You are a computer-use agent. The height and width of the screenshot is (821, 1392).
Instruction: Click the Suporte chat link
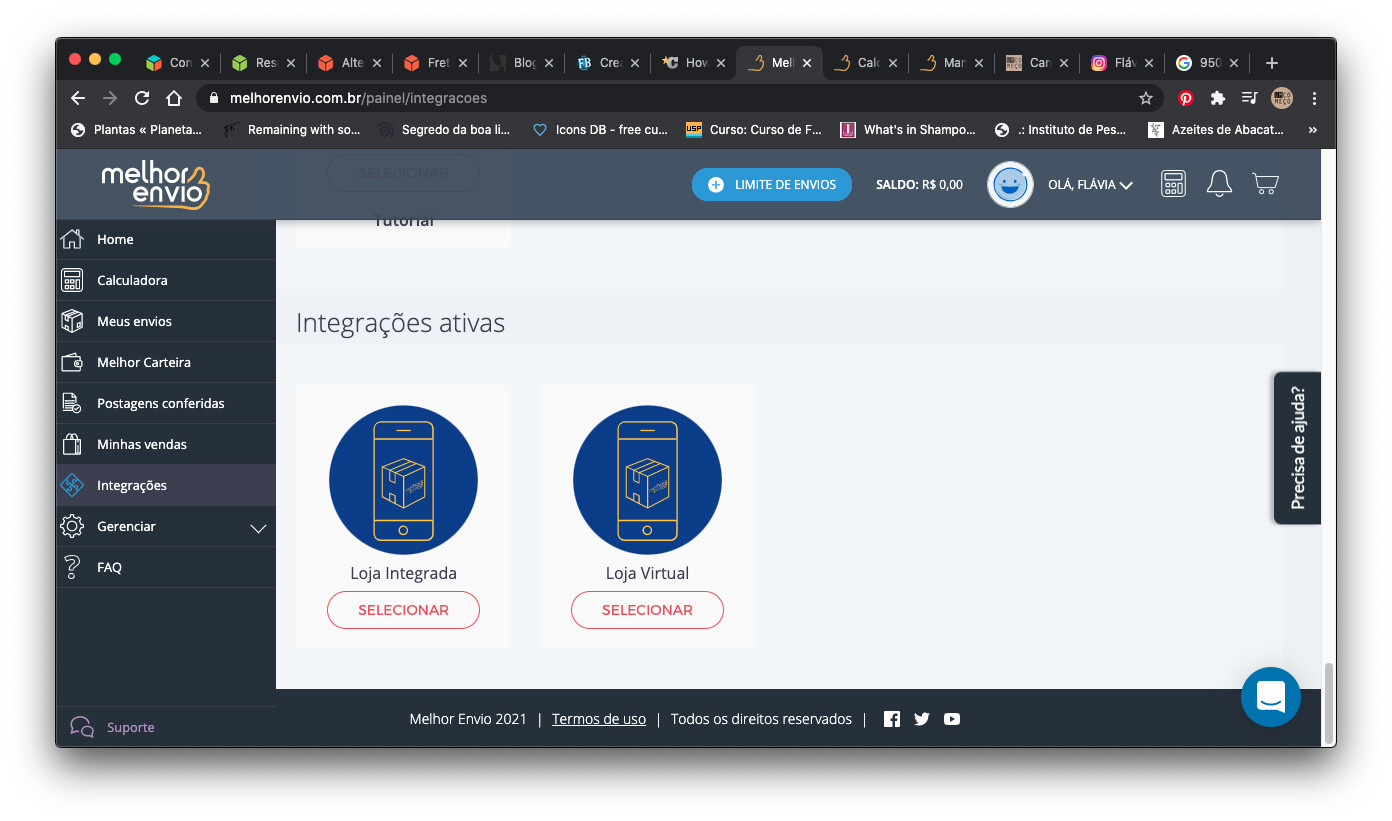pyautogui.click(x=112, y=727)
